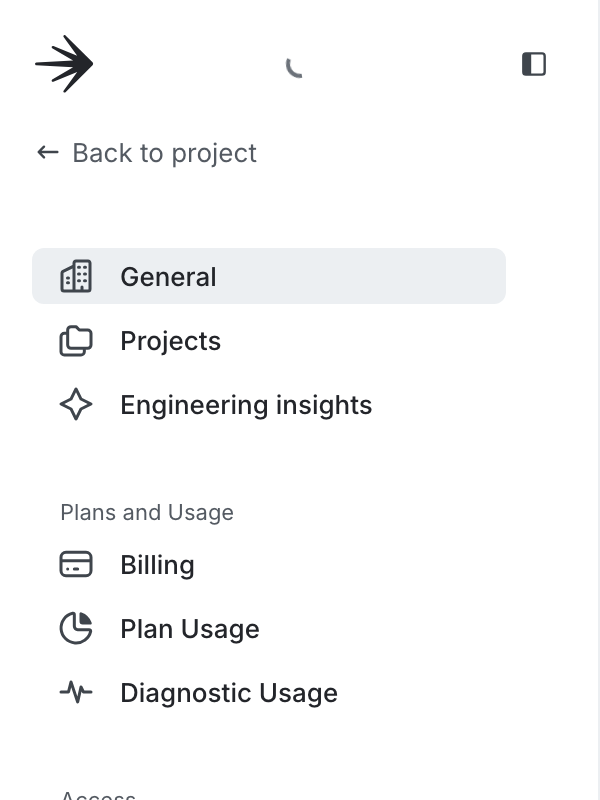Select the General building icon
This screenshot has height=800, width=600.
(76, 276)
